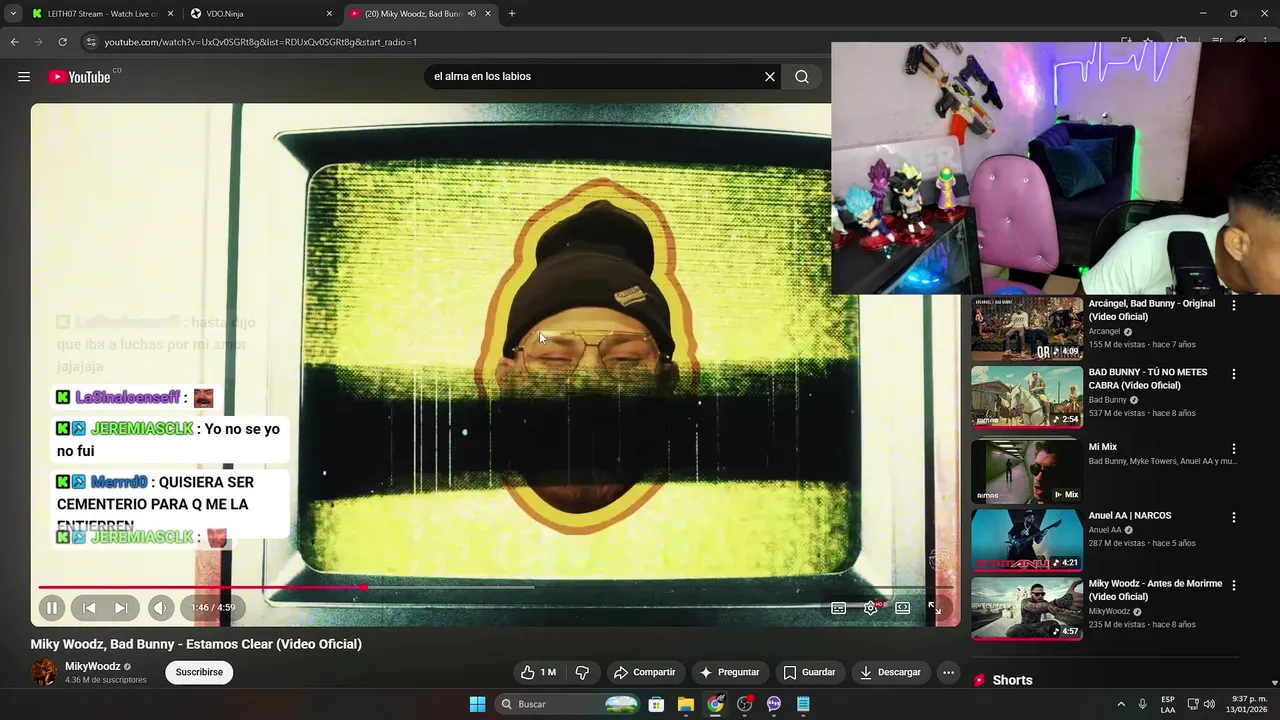Dislike the video with thumbs down
The height and width of the screenshot is (720, 1280).
pyautogui.click(x=582, y=672)
